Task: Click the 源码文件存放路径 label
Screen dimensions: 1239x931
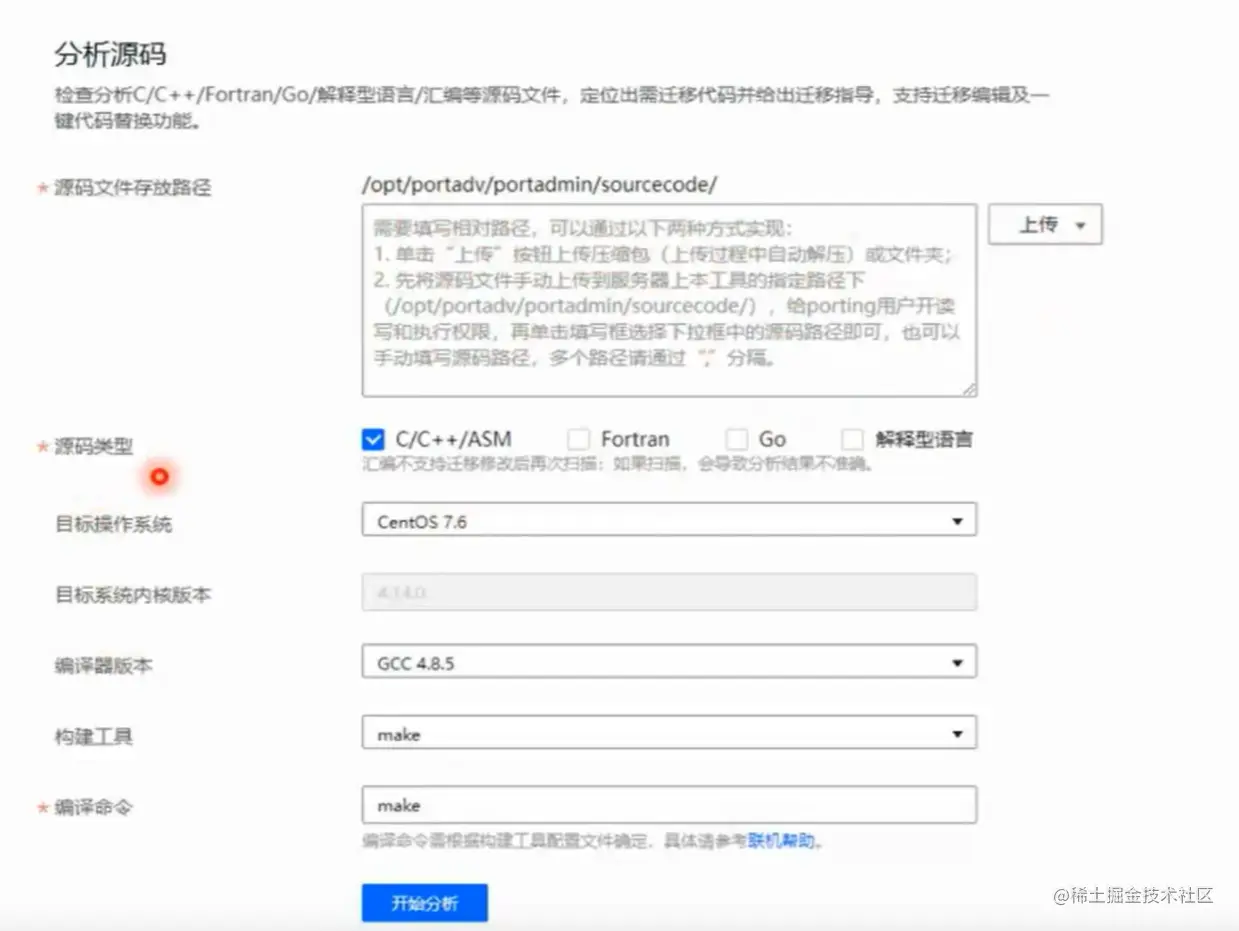Action: pos(132,187)
